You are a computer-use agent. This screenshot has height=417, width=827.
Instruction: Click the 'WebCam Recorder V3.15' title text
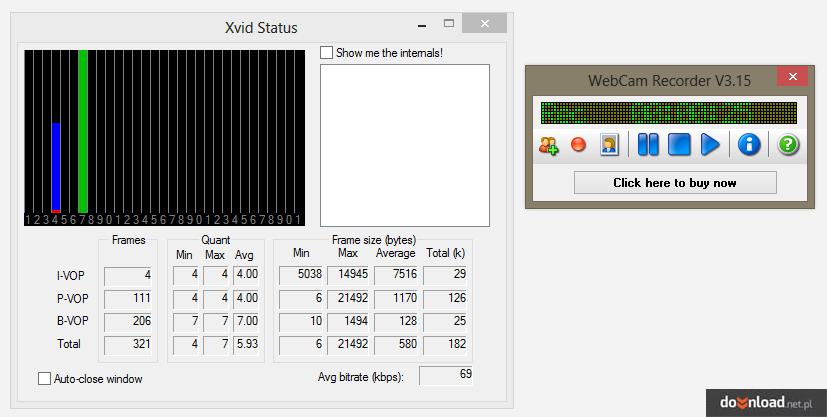pos(669,81)
